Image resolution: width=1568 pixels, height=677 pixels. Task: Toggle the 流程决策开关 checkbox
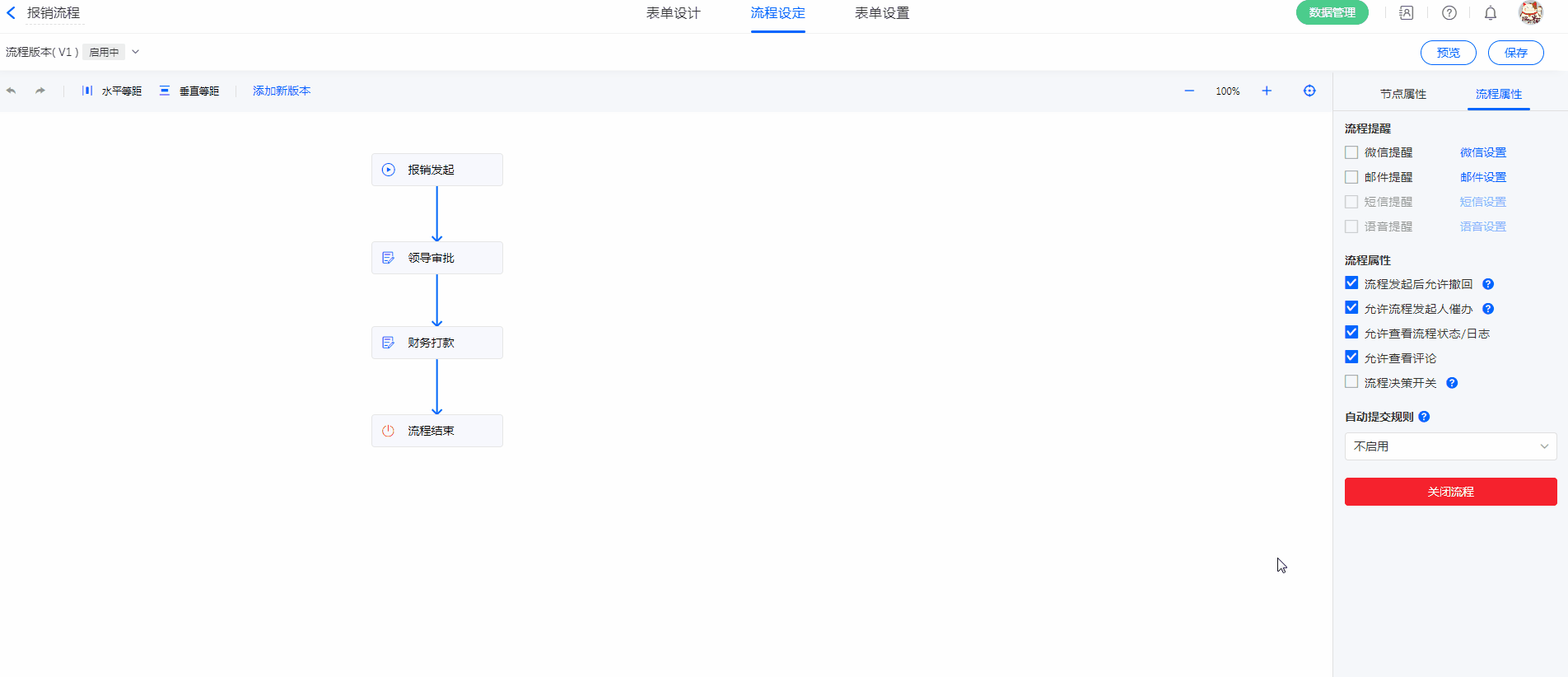(1351, 382)
